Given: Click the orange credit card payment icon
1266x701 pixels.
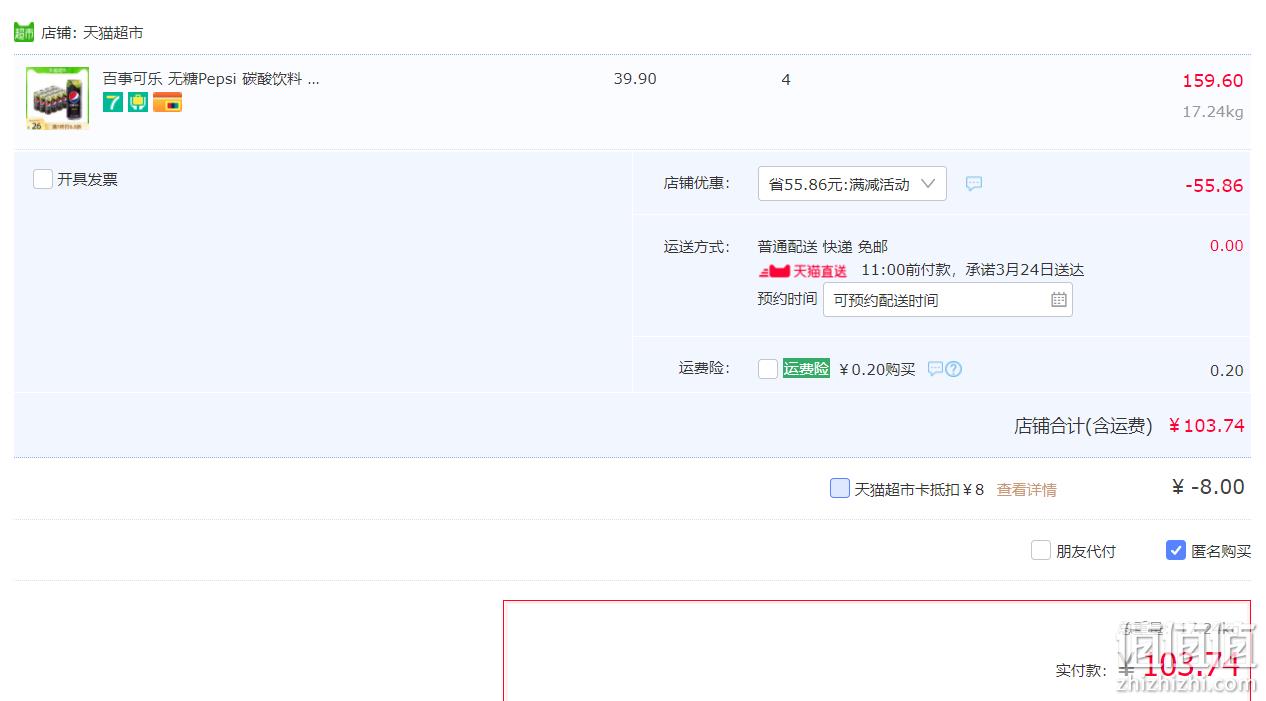Looking at the screenshot, I should [x=167, y=102].
